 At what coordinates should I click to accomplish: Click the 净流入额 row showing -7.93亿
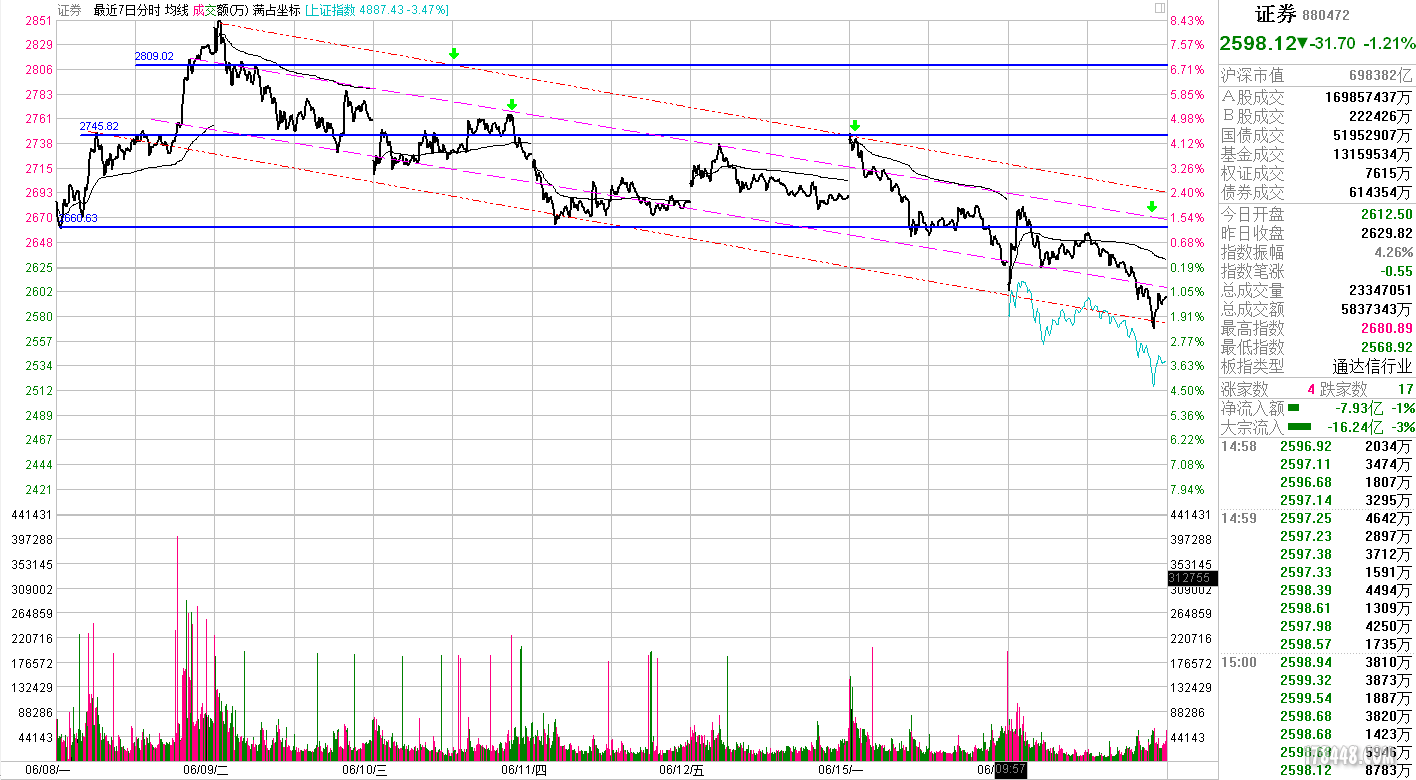1317,408
